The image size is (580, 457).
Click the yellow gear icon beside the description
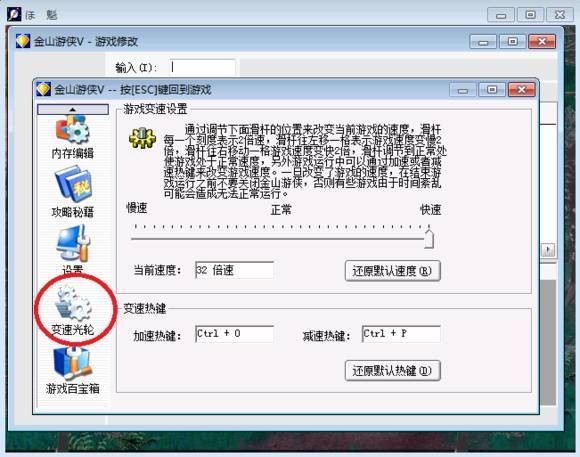(x=142, y=138)
